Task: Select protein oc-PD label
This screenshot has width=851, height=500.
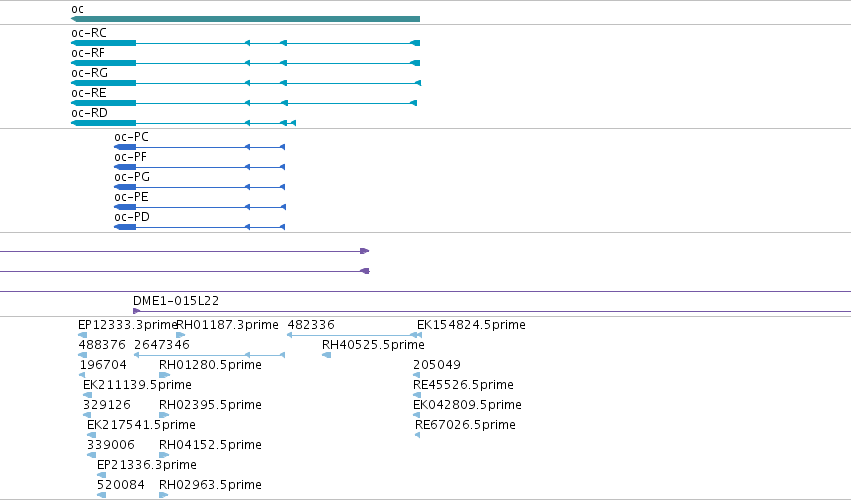Action: [132, 217]
